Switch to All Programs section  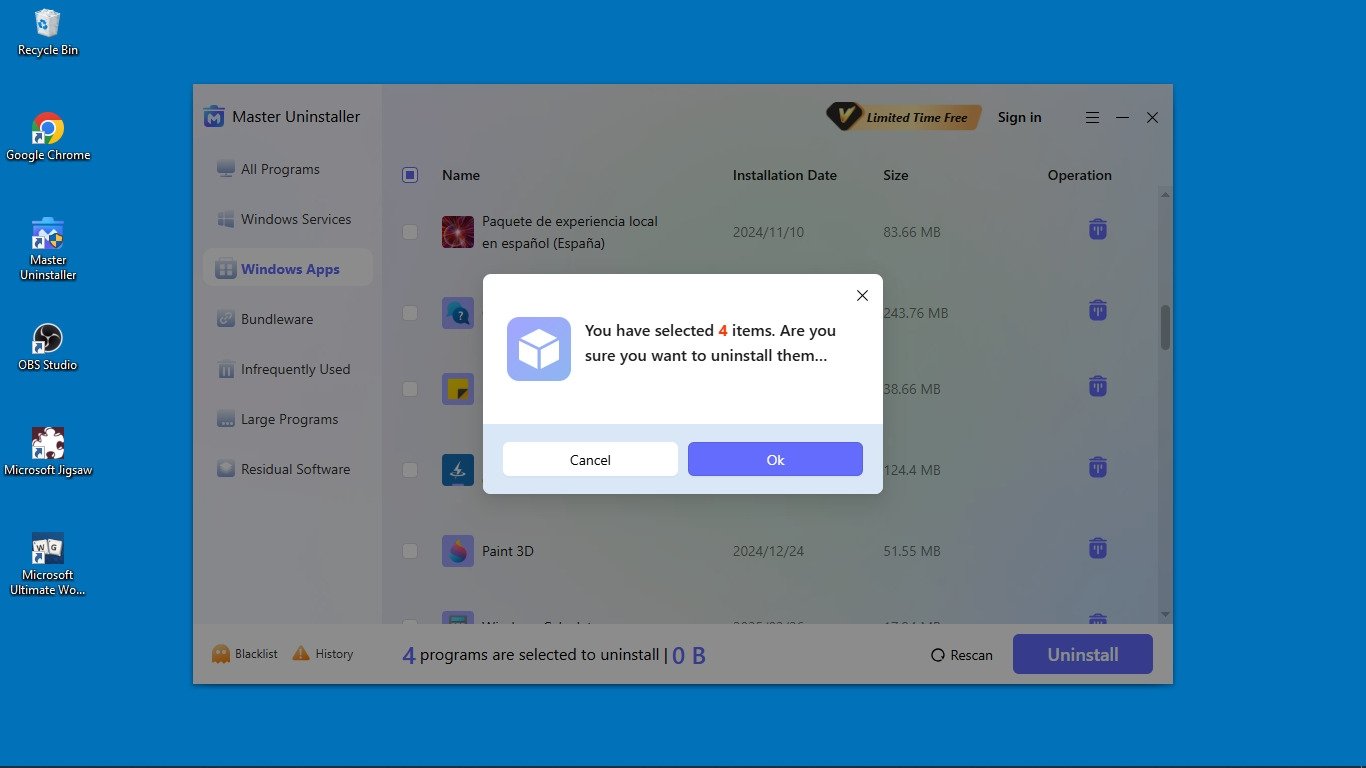[280, 169]
